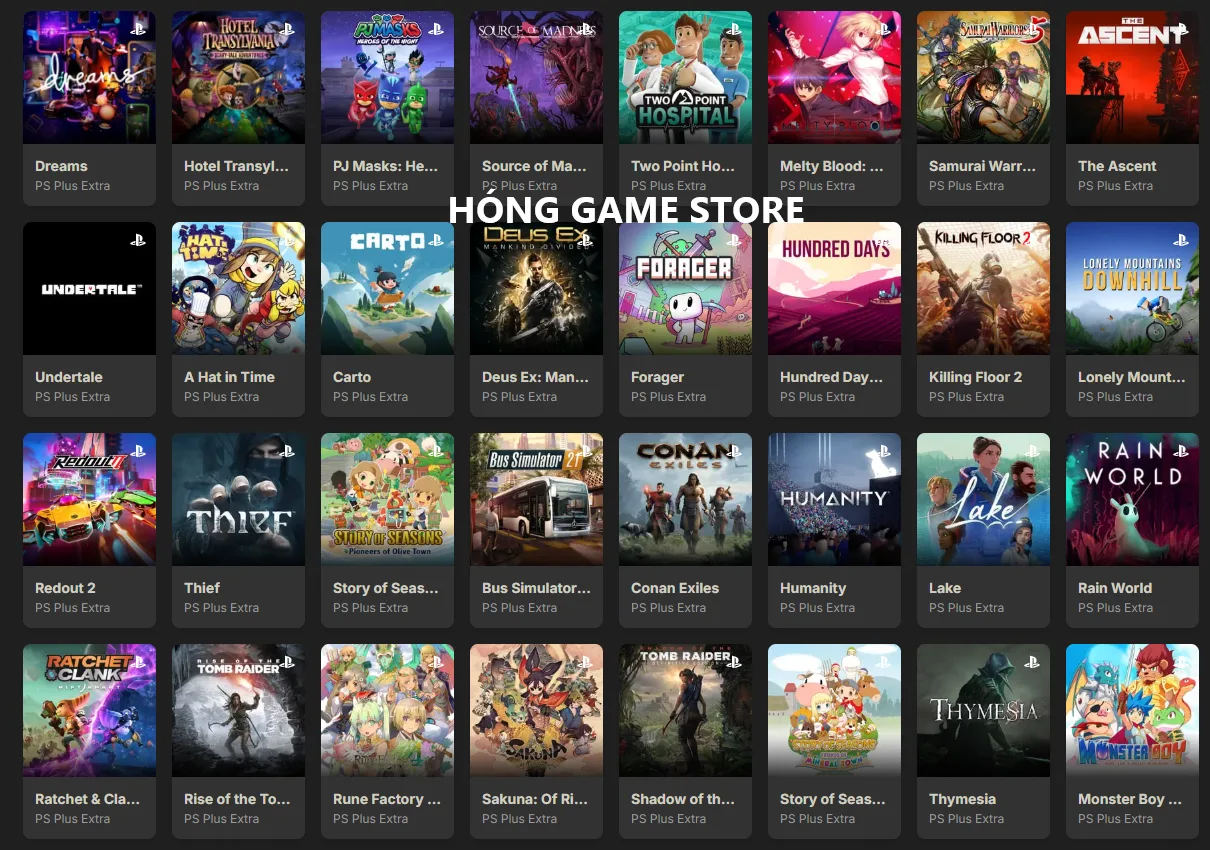1210x850 pixels.
Task: Select the Ratchet & Clank cover image
Action: click(x=89, y=710)
